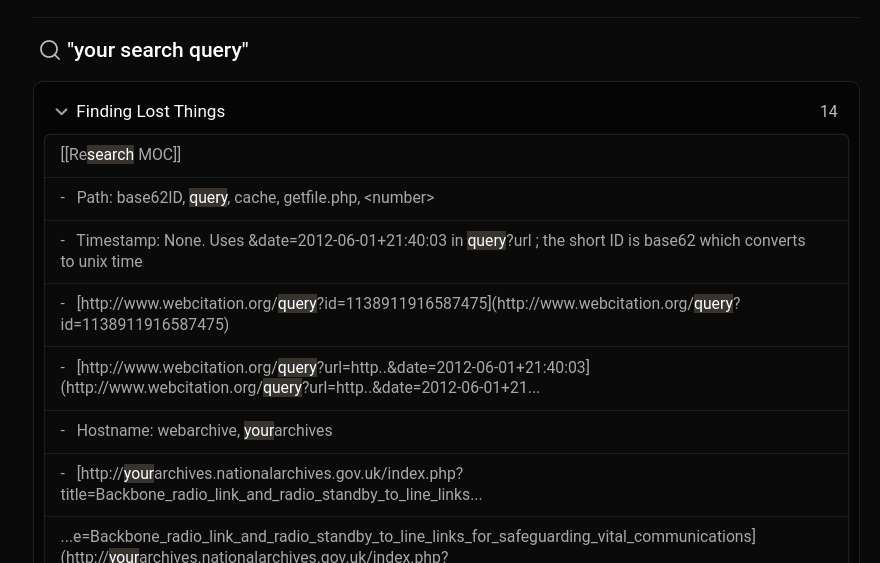This screenshot has width=880, height=563.
Task: Click the highlighted "search" in Research MOC
Action: tap(110, 155)
